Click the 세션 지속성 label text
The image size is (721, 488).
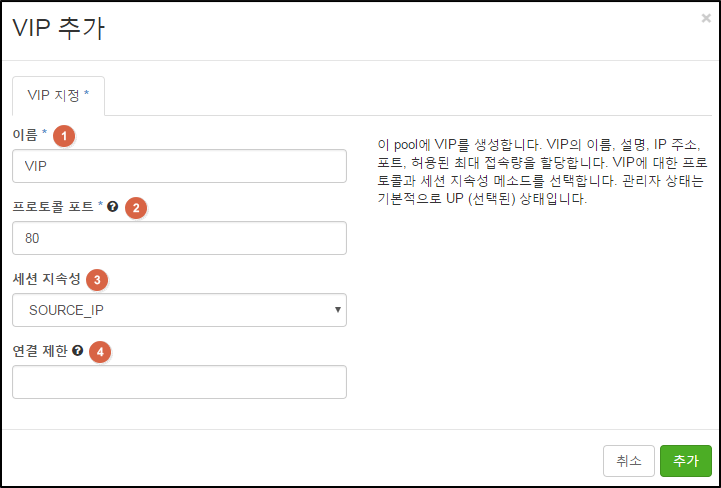click(46, 279)
